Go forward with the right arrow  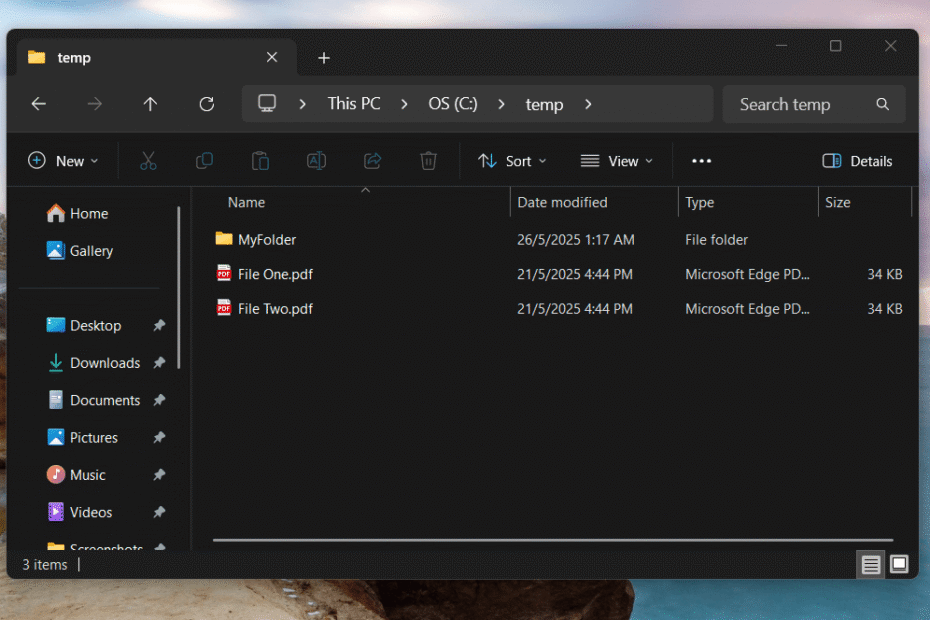94,104
